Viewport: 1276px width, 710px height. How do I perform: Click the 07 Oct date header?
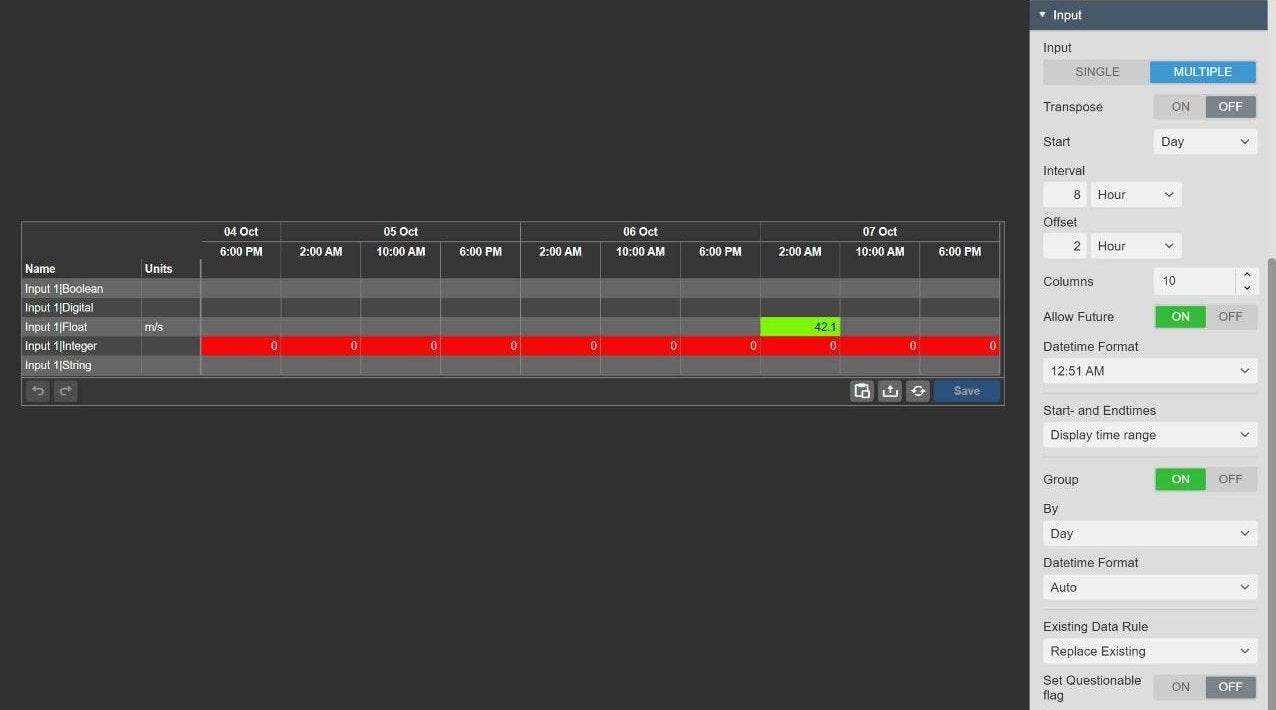pyautogui.click(x=880, y=232)
